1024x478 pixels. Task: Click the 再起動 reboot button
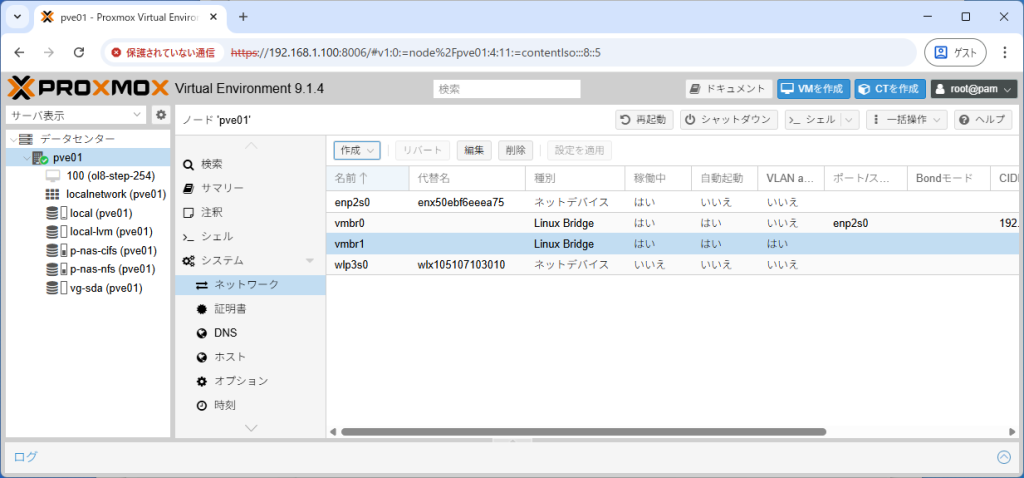[644, 119]
